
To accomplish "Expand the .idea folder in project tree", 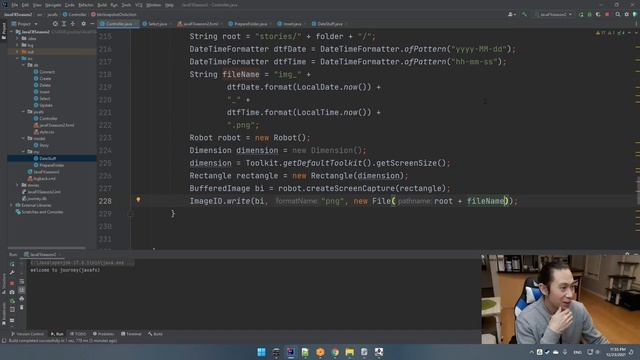I will [18, 38].
